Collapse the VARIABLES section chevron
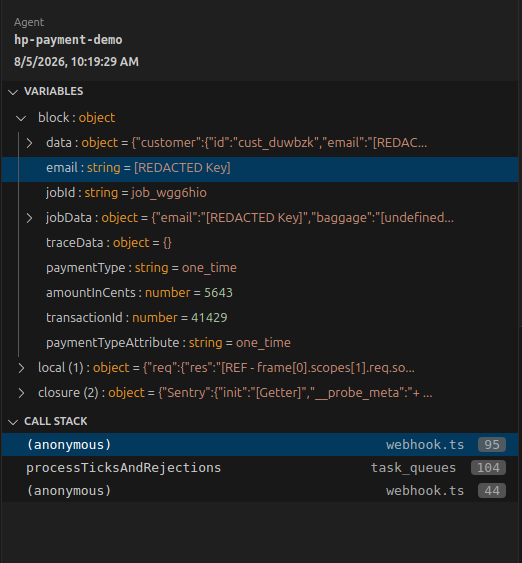 pos(13,92)
